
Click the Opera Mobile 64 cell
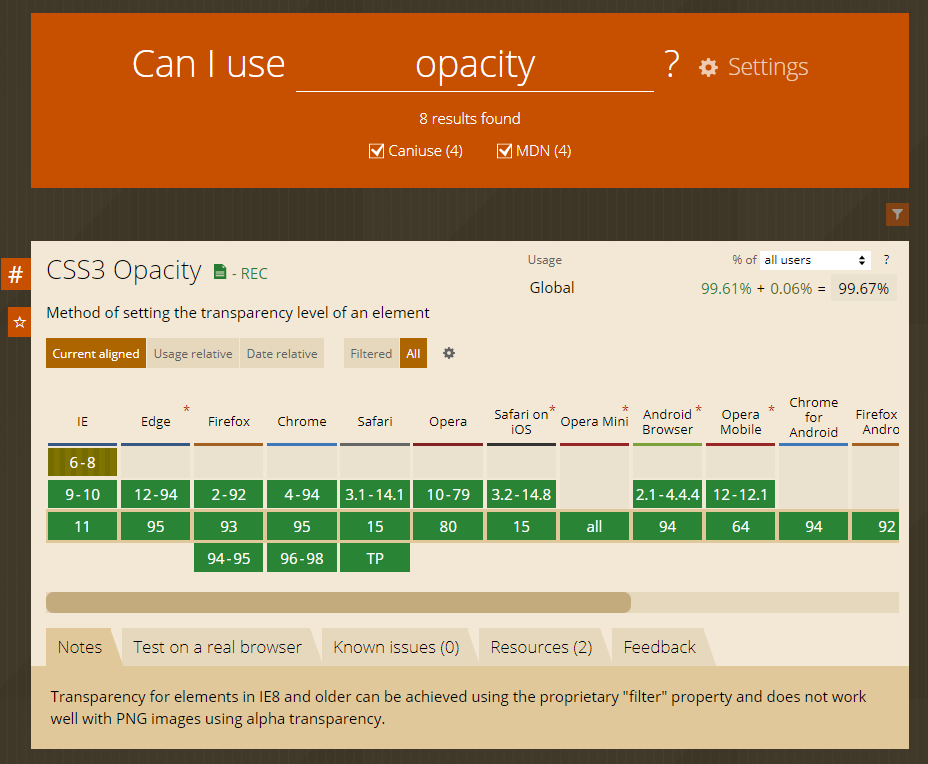(740, 526)
